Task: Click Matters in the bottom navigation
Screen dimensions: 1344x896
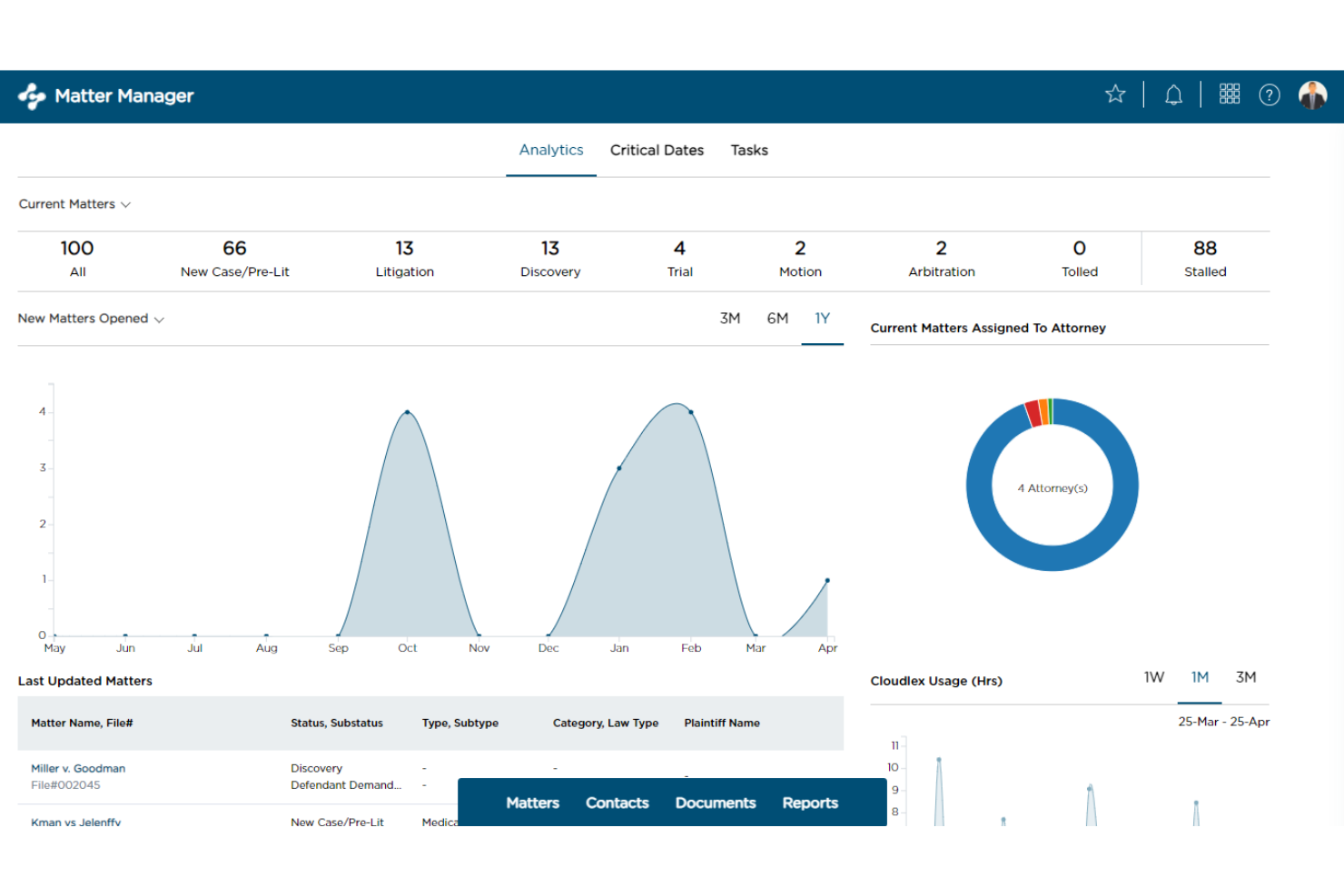Action: coord(532,802)
